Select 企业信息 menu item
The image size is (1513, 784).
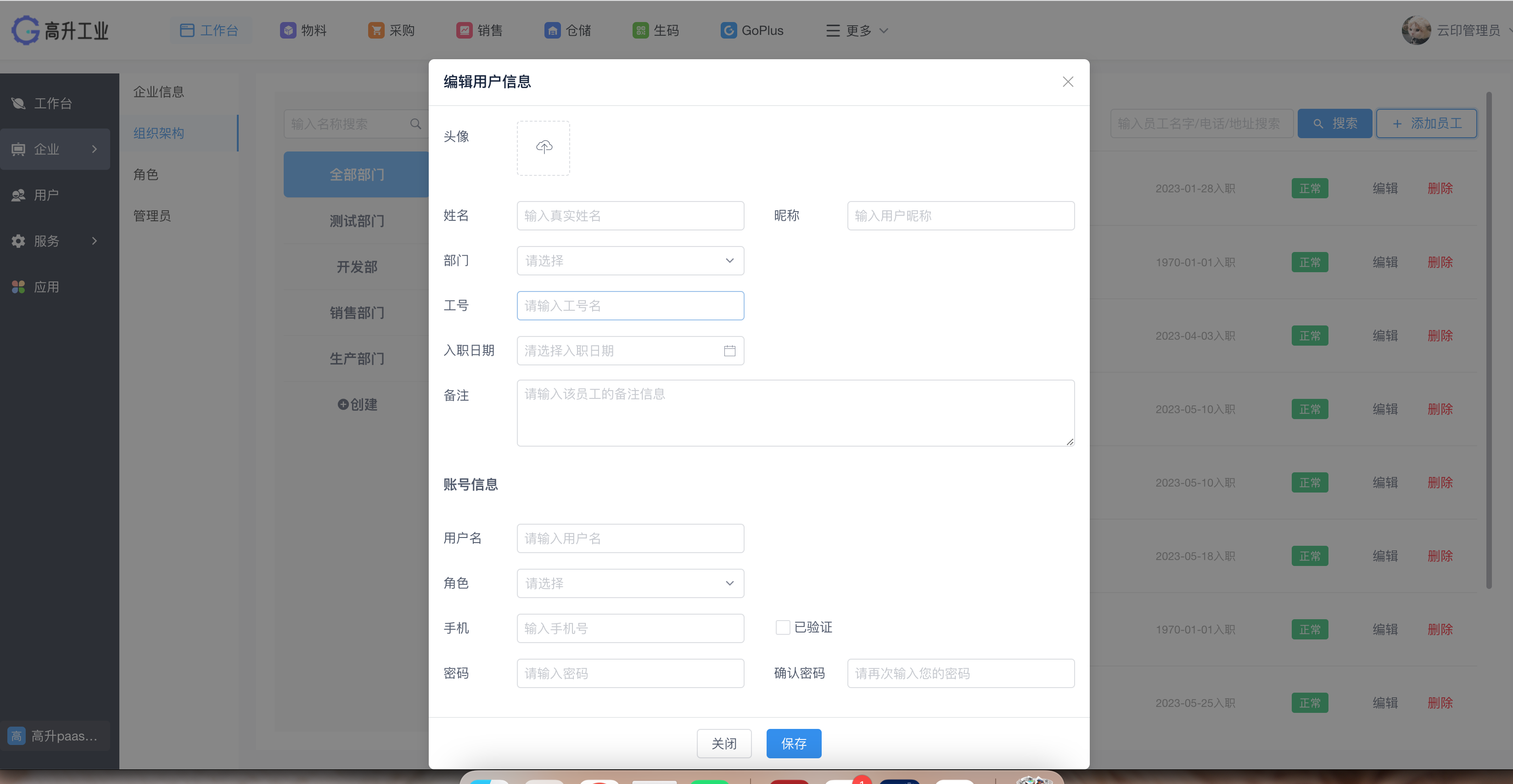point(158,92)
